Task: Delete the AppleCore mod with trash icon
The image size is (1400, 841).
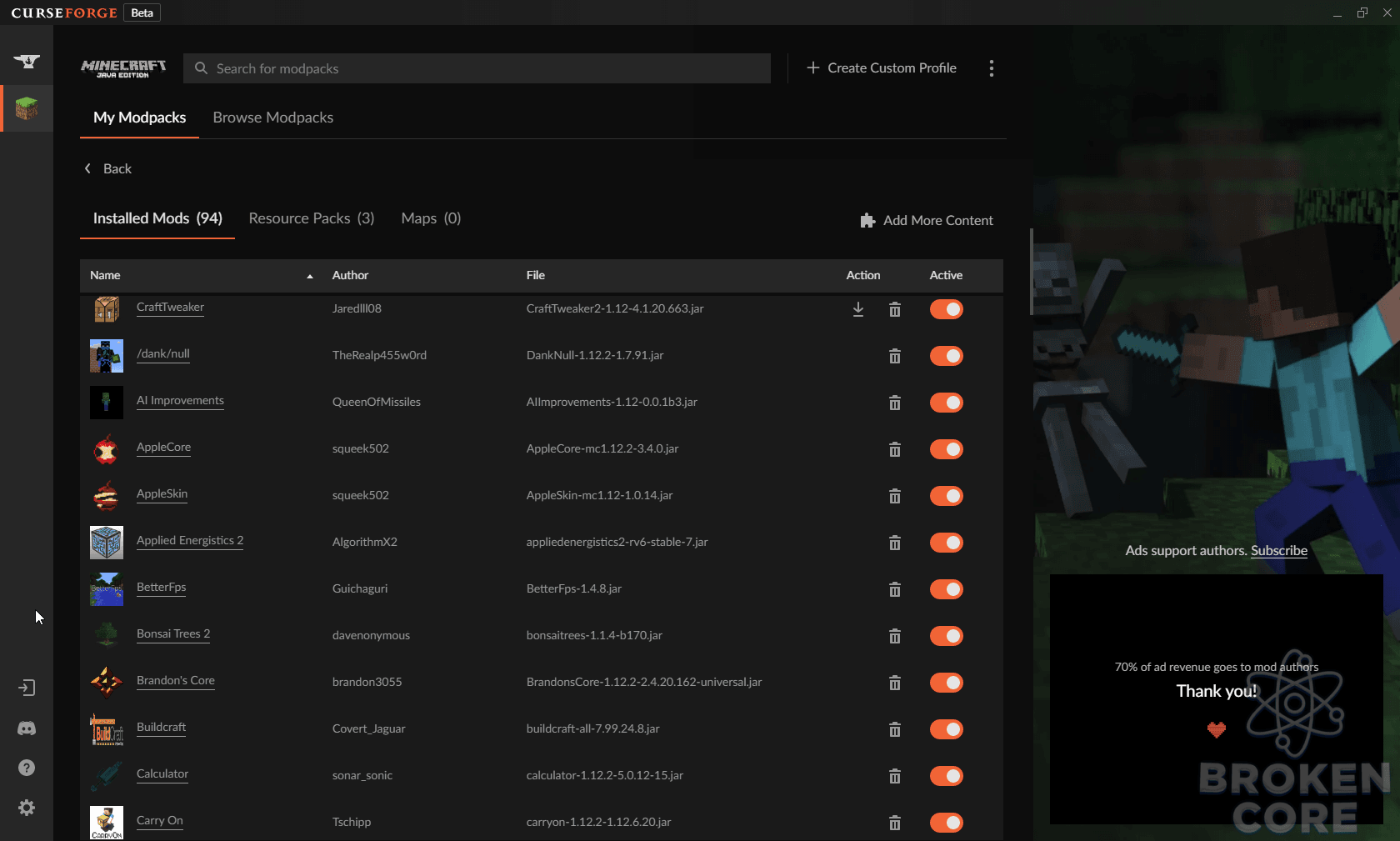Action: pyautogui.click(x=895, y=449)
